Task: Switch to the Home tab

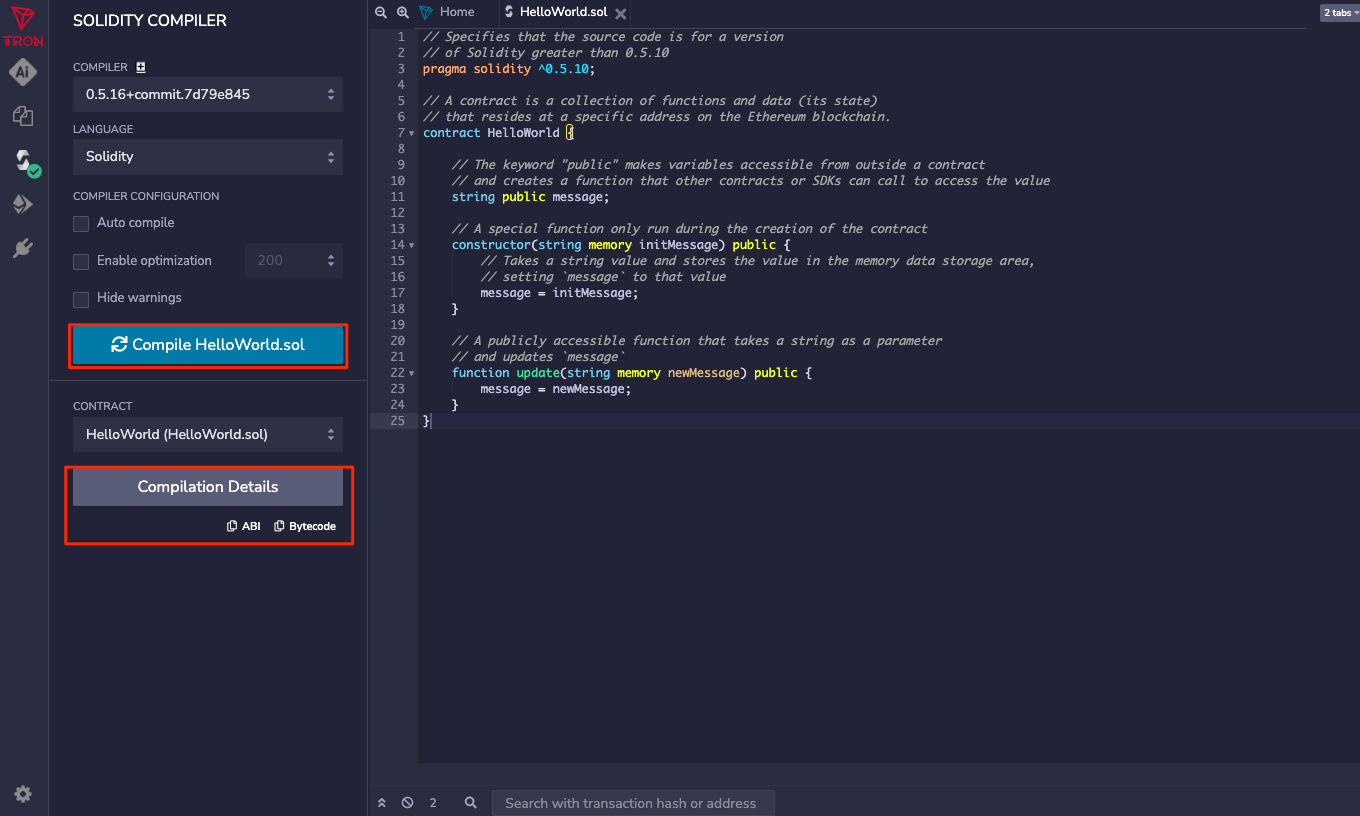Action: pos(456,12)
